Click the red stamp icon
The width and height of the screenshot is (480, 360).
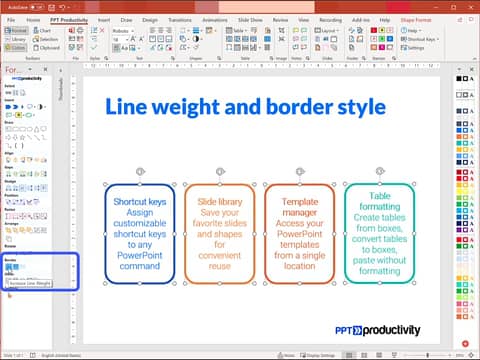coord(374,30)
